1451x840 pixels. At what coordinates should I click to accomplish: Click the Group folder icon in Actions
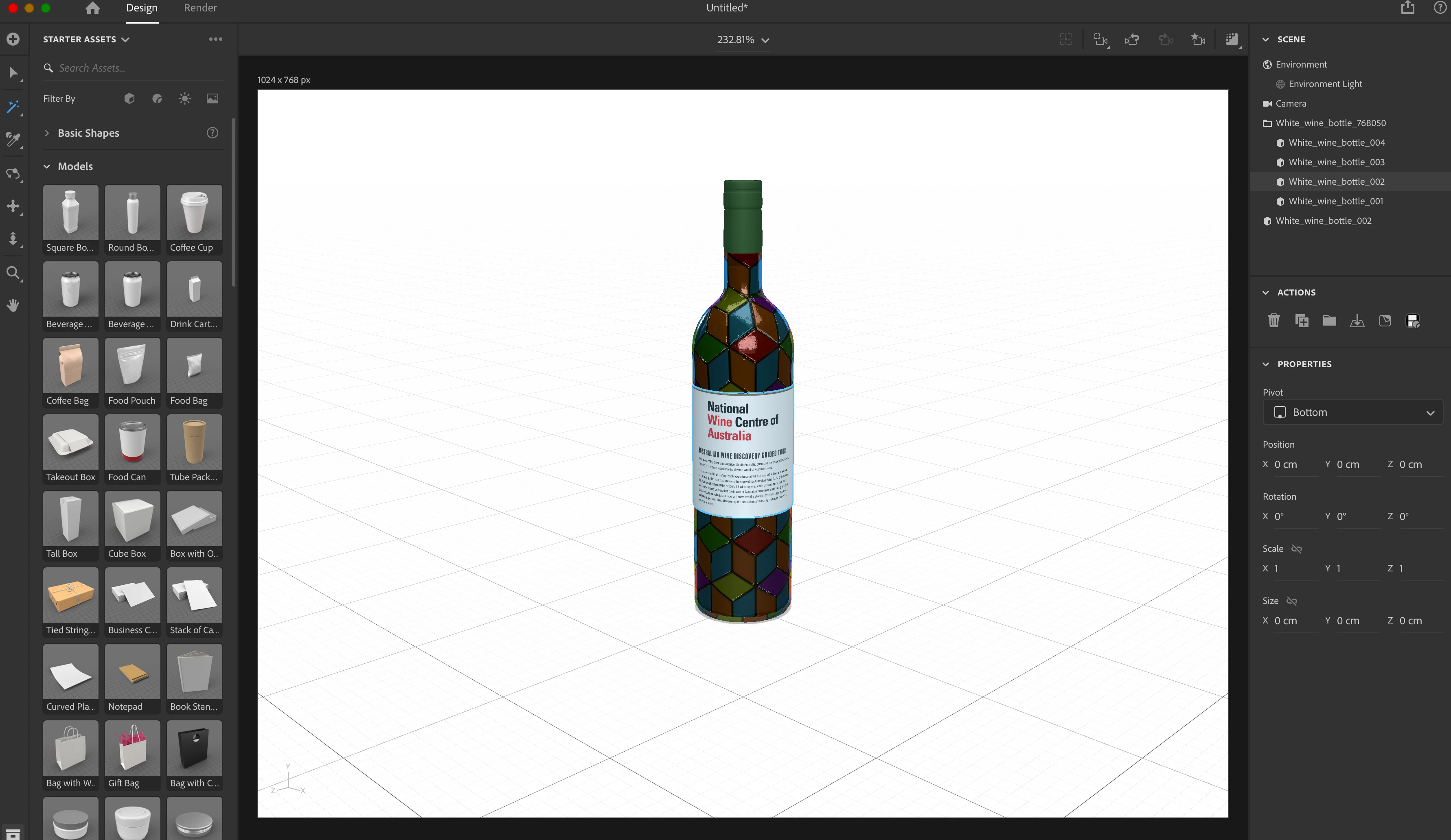(1329, 321)
